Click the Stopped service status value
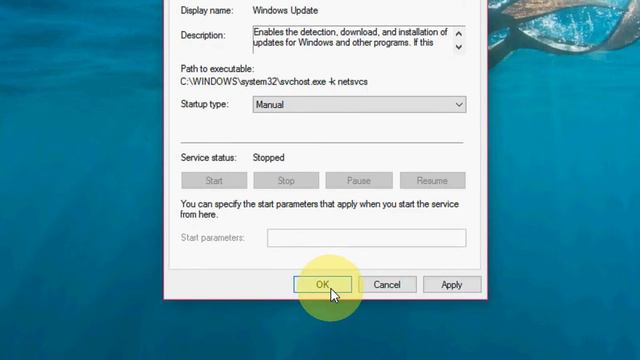The image size is (640, 360). tap(269, 158)
